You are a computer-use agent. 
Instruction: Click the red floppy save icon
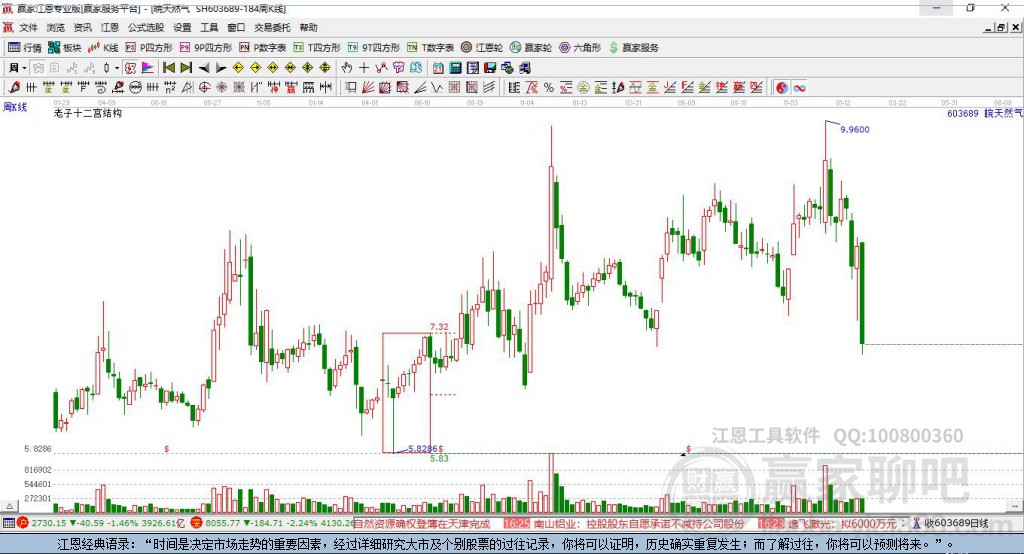point(490,68)
